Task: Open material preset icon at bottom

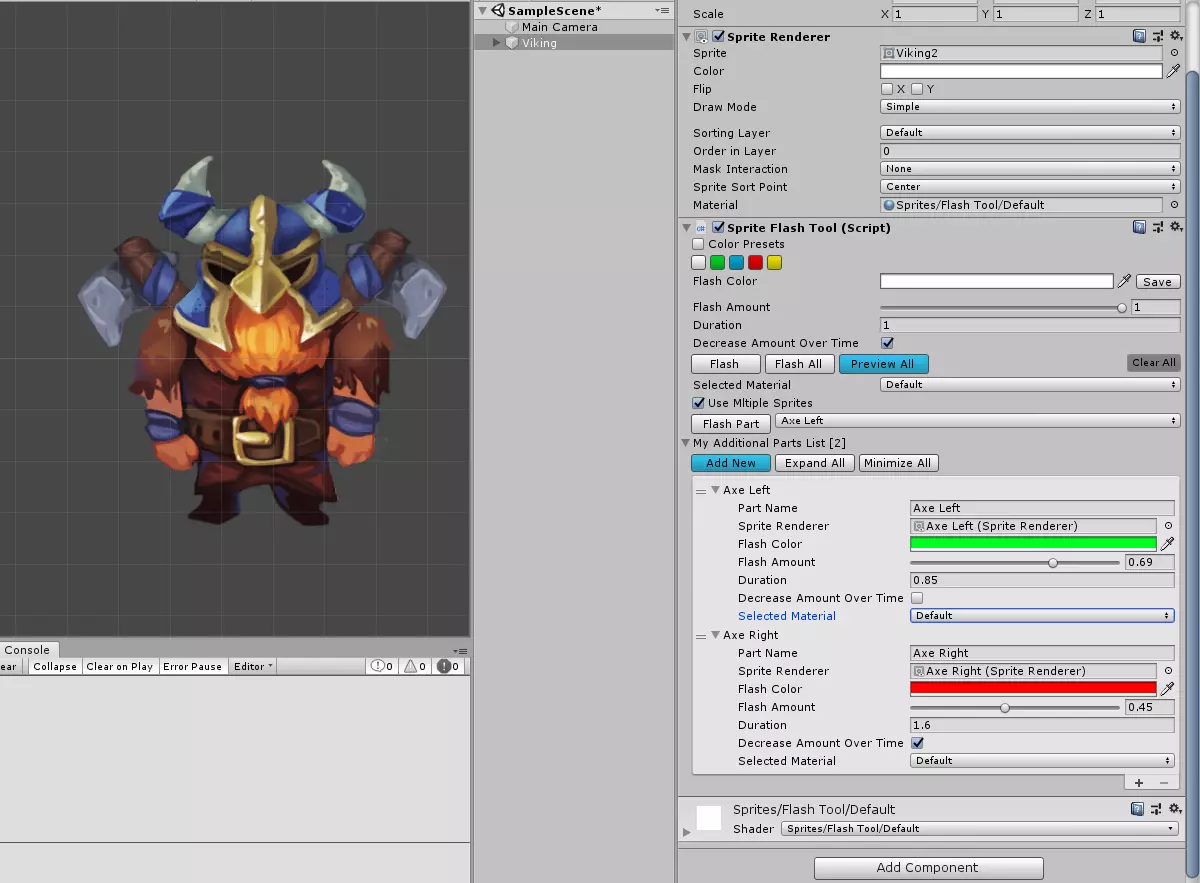Action: coord(1156,809)
